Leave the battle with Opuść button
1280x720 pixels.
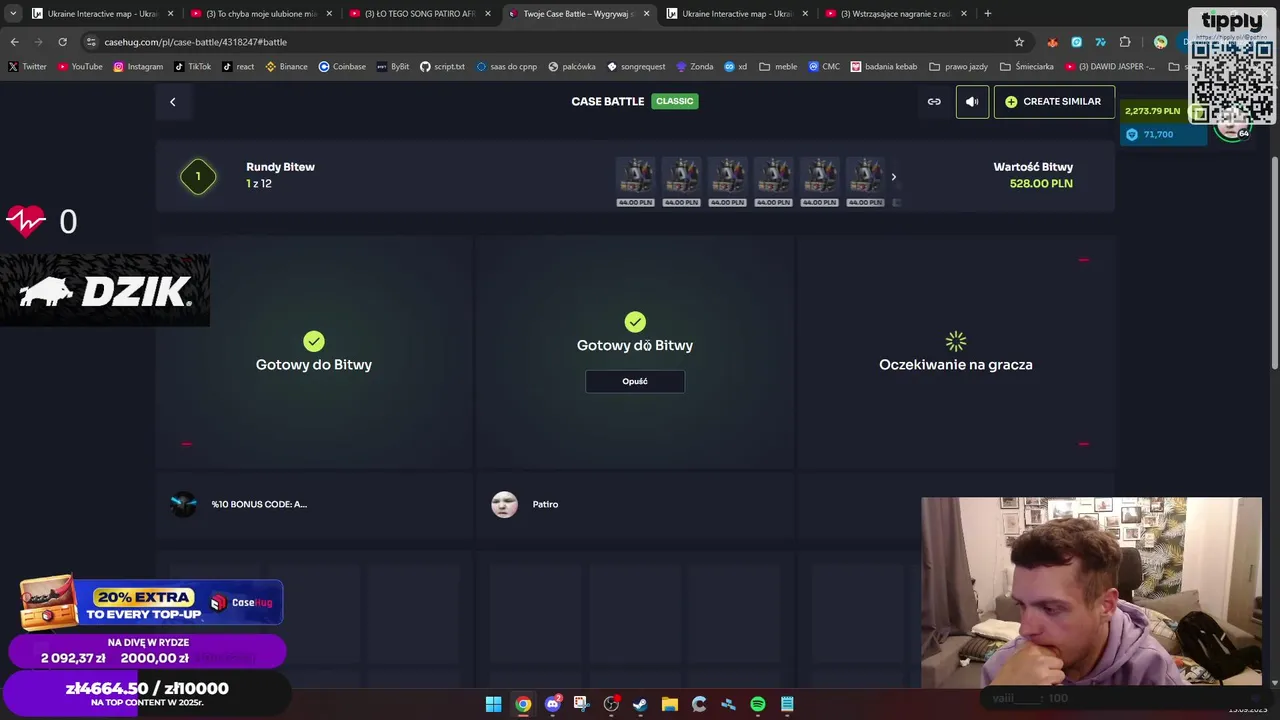635,381
